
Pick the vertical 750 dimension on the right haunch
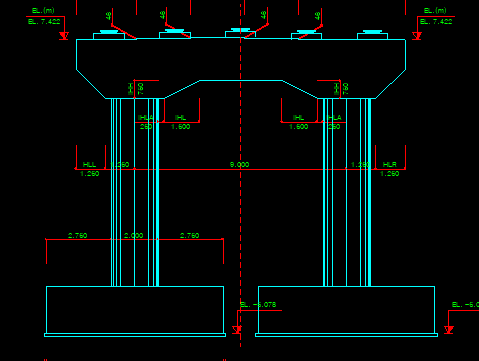tap(345, 89)
